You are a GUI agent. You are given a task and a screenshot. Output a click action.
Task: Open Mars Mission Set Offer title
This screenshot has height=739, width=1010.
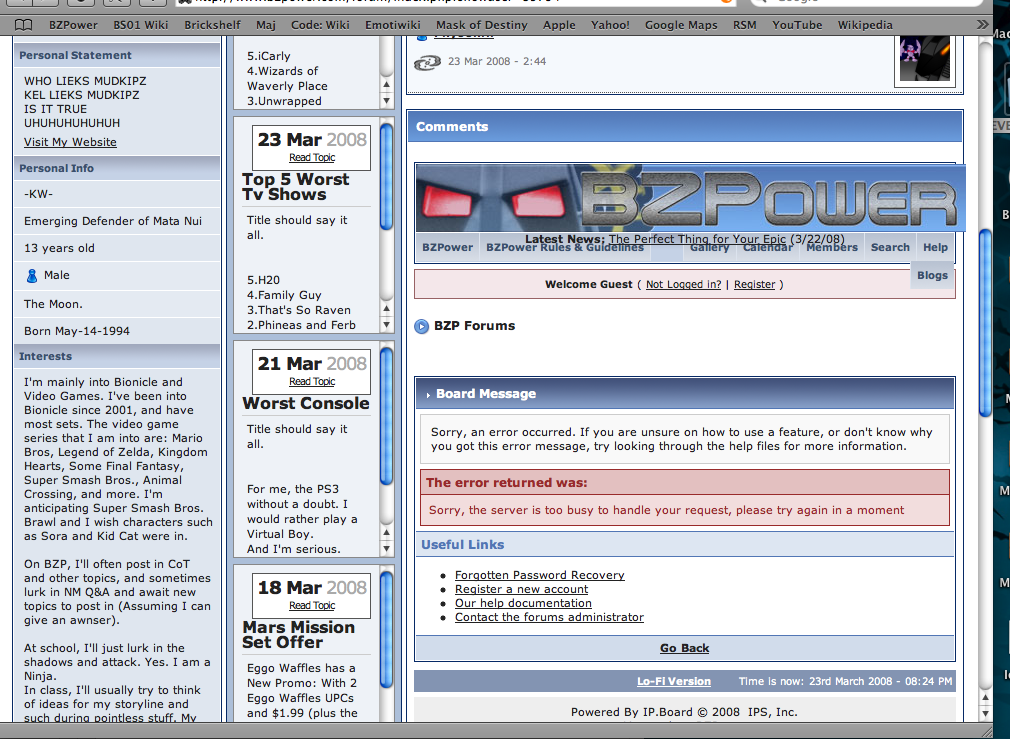[x=298, y=635]
